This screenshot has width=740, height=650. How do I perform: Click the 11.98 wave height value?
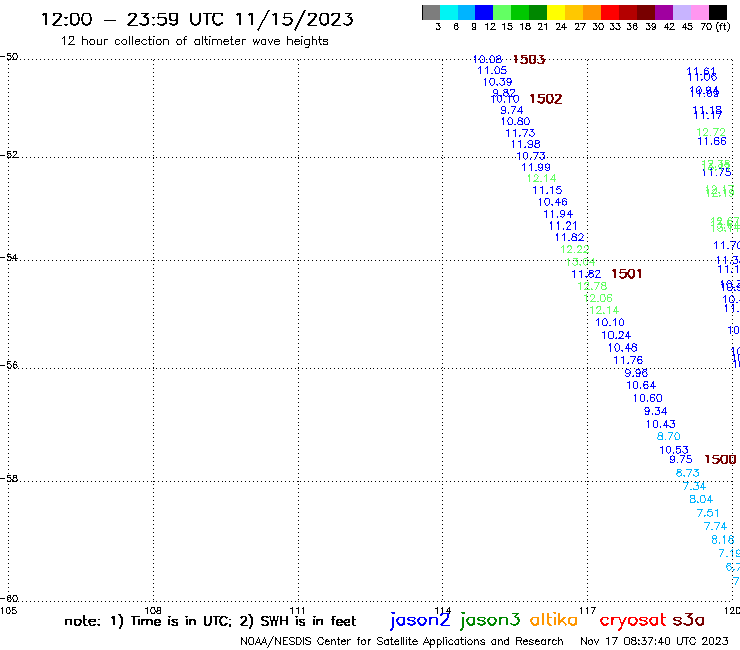click(526, 144)
